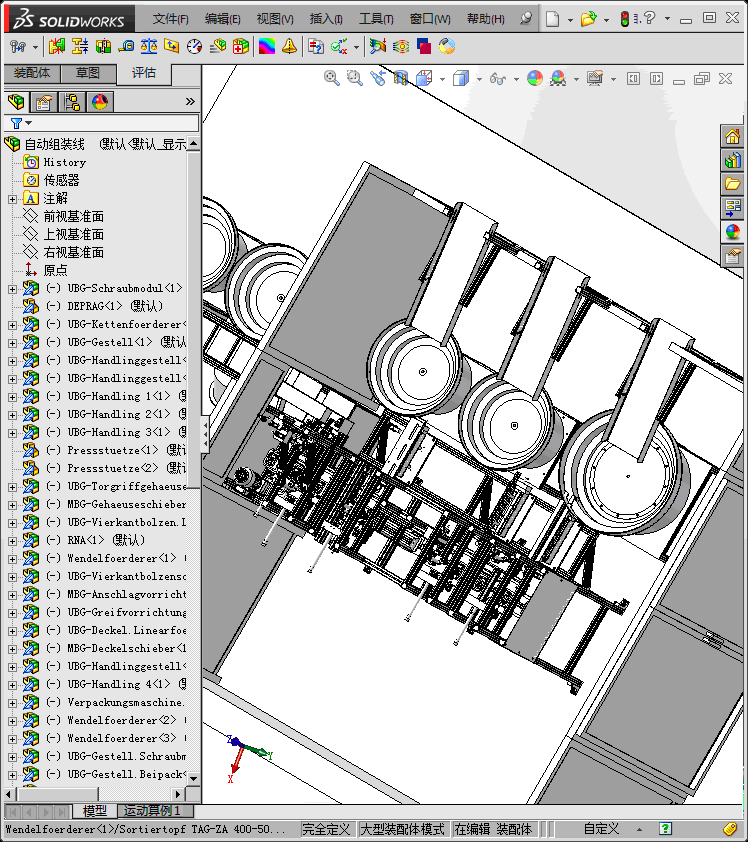
Task: Click the Open file folder icon
Action: pyautogui.click(x=589, y=19)
